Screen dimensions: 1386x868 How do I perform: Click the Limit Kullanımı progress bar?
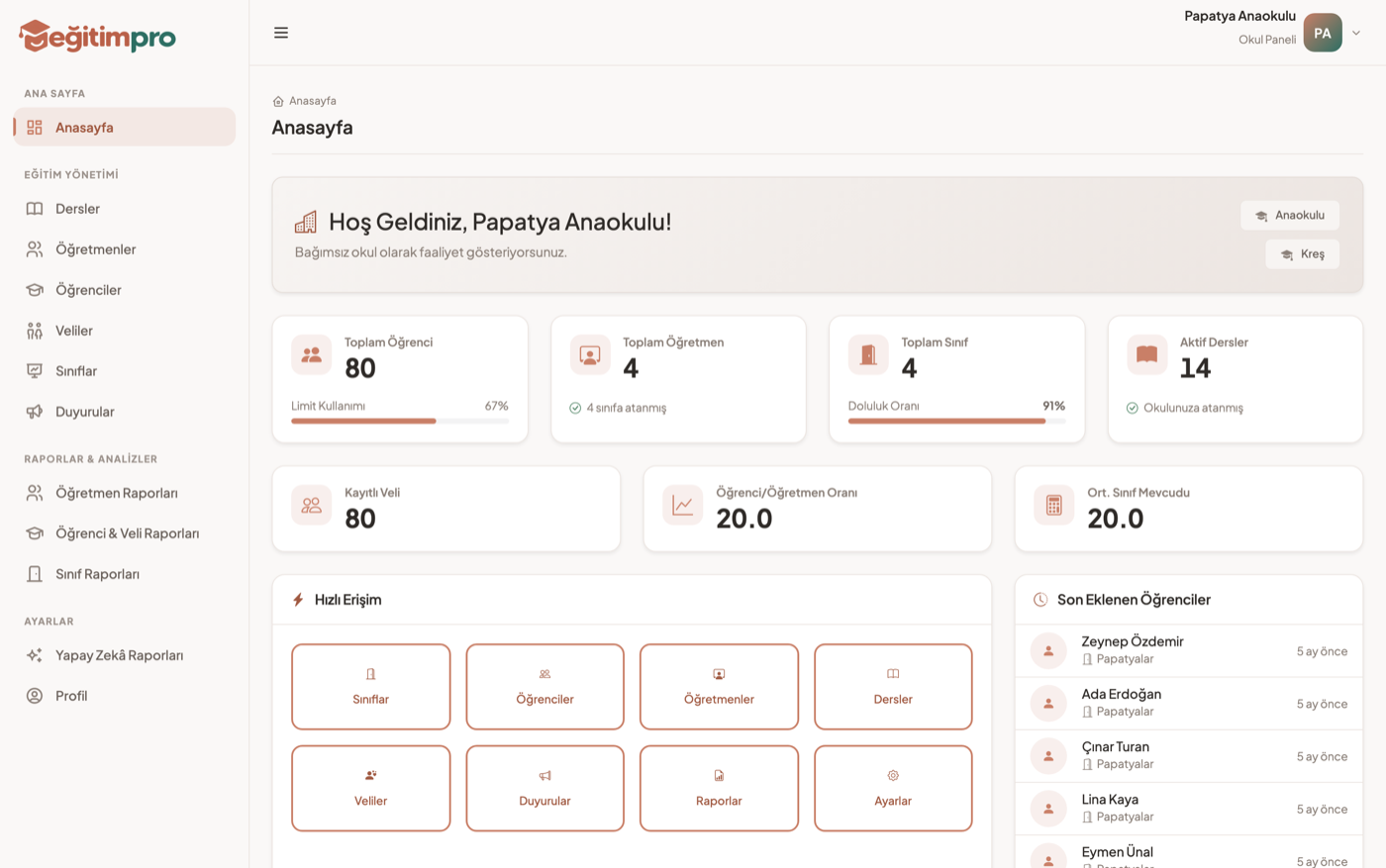tap(400, 421)
